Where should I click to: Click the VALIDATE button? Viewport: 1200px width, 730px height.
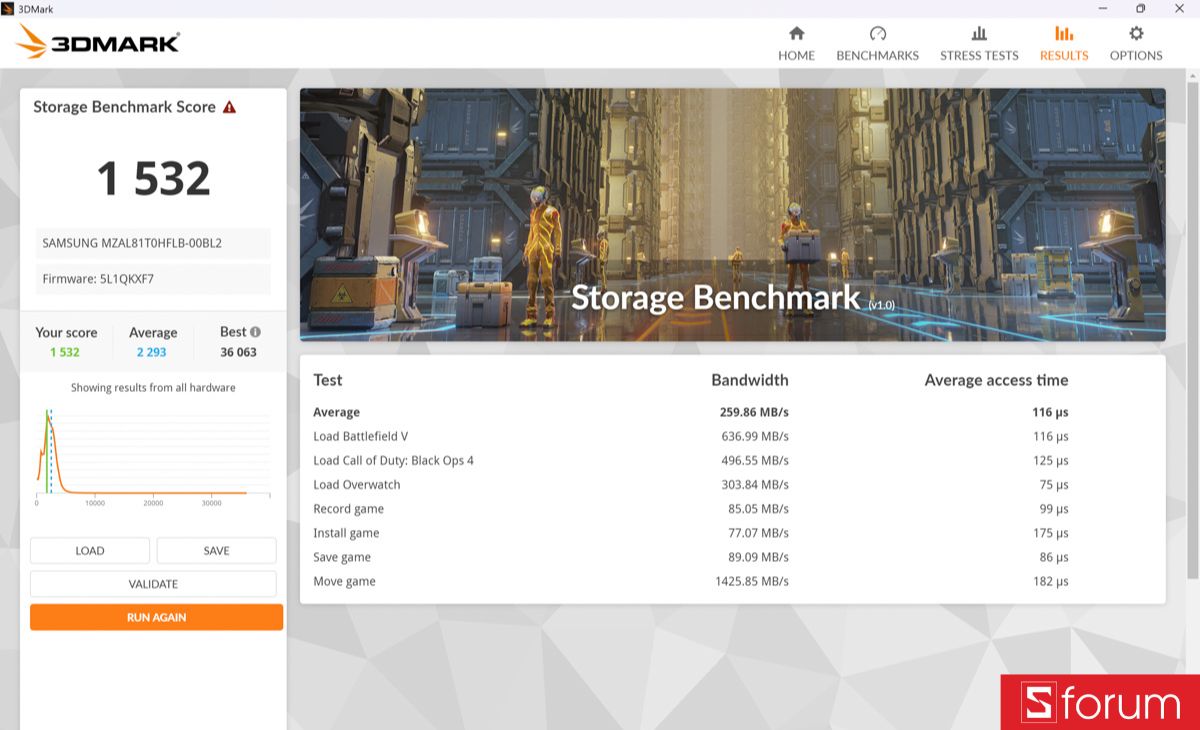coord(153,584)
